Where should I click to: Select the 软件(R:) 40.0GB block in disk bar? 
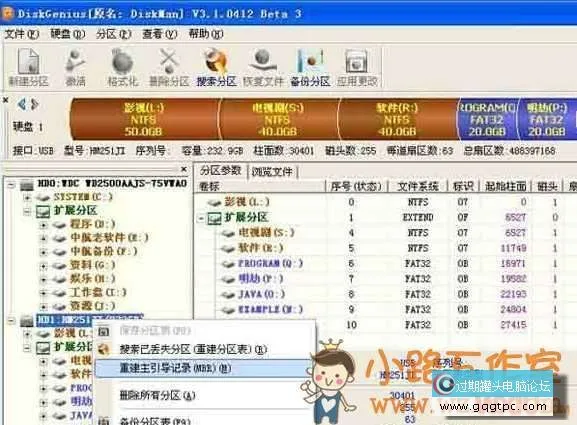397,119
